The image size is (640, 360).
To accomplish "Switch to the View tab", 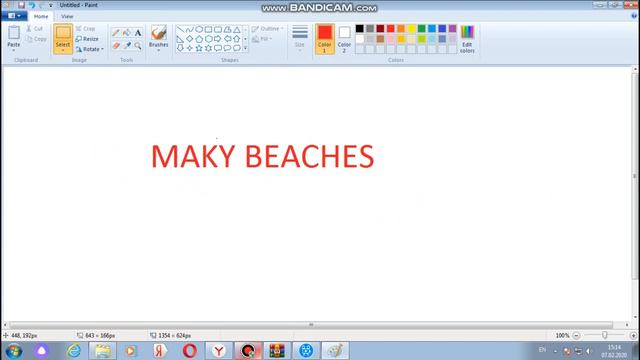I will (x=67, y=16).
